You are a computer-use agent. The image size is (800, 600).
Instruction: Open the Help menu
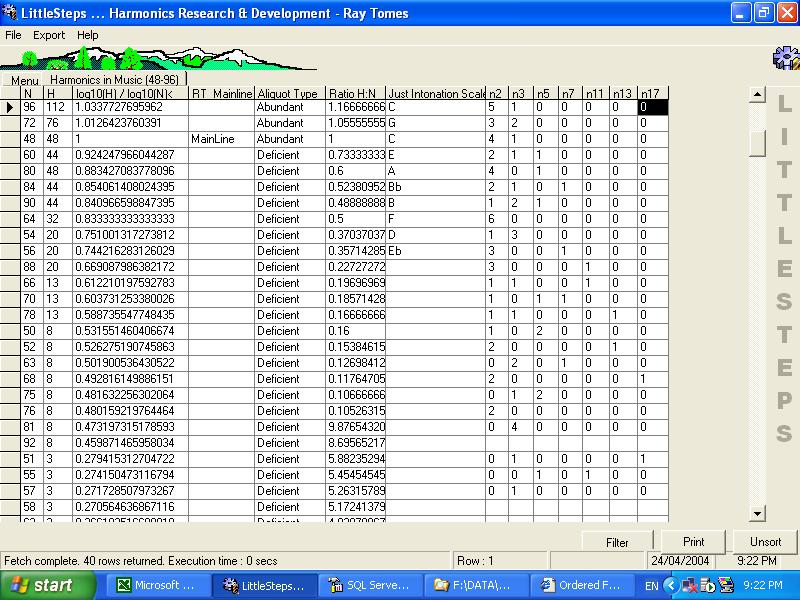(x=88, y=34)
